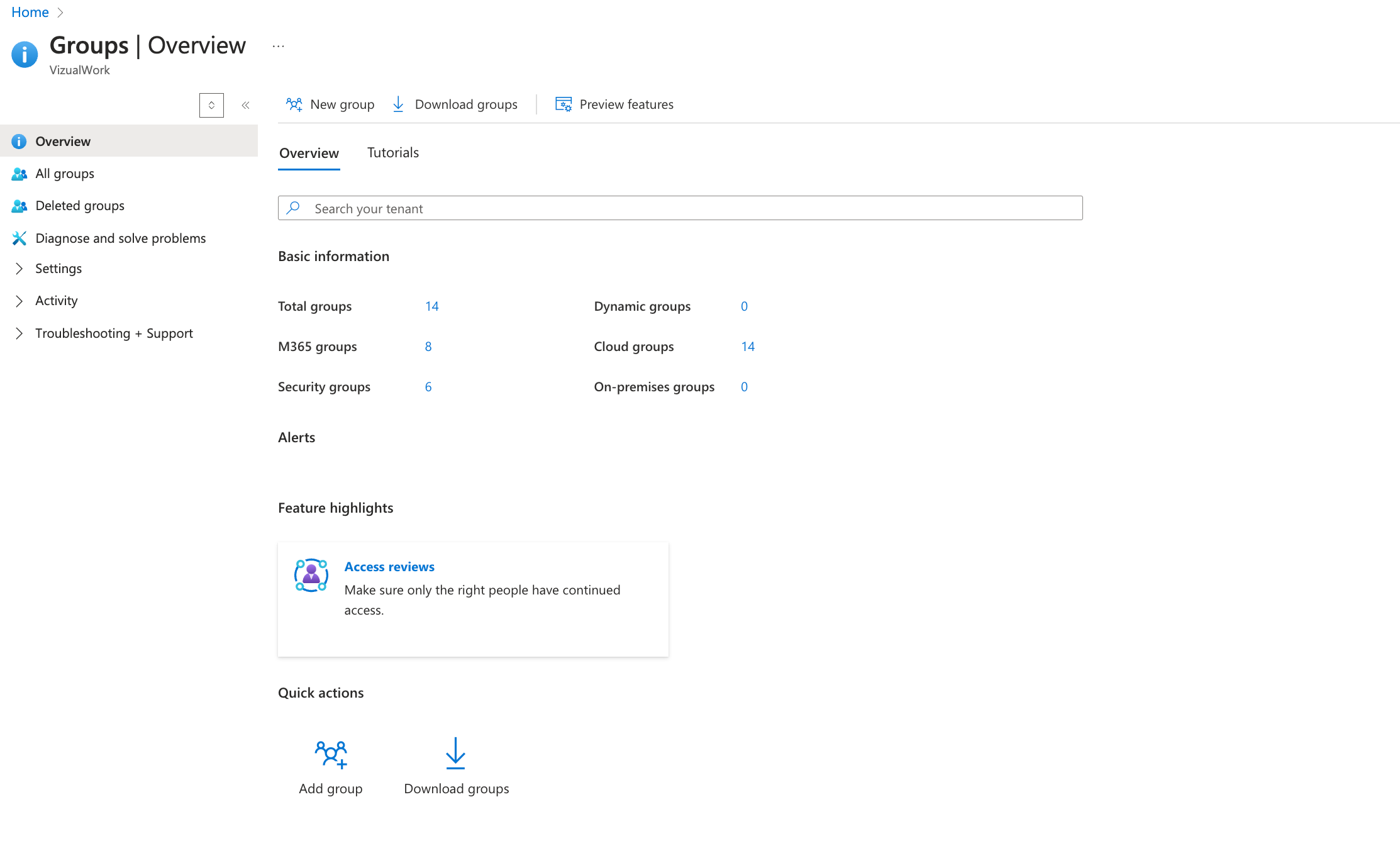Select the Overview tab
The height and width of the screenshot is (853, 1400).
click(x=309, y=153)
